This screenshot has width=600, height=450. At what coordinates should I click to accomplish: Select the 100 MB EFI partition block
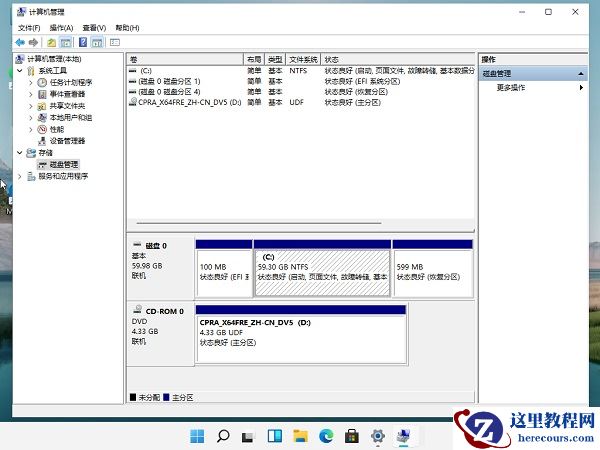pos(224,268)
